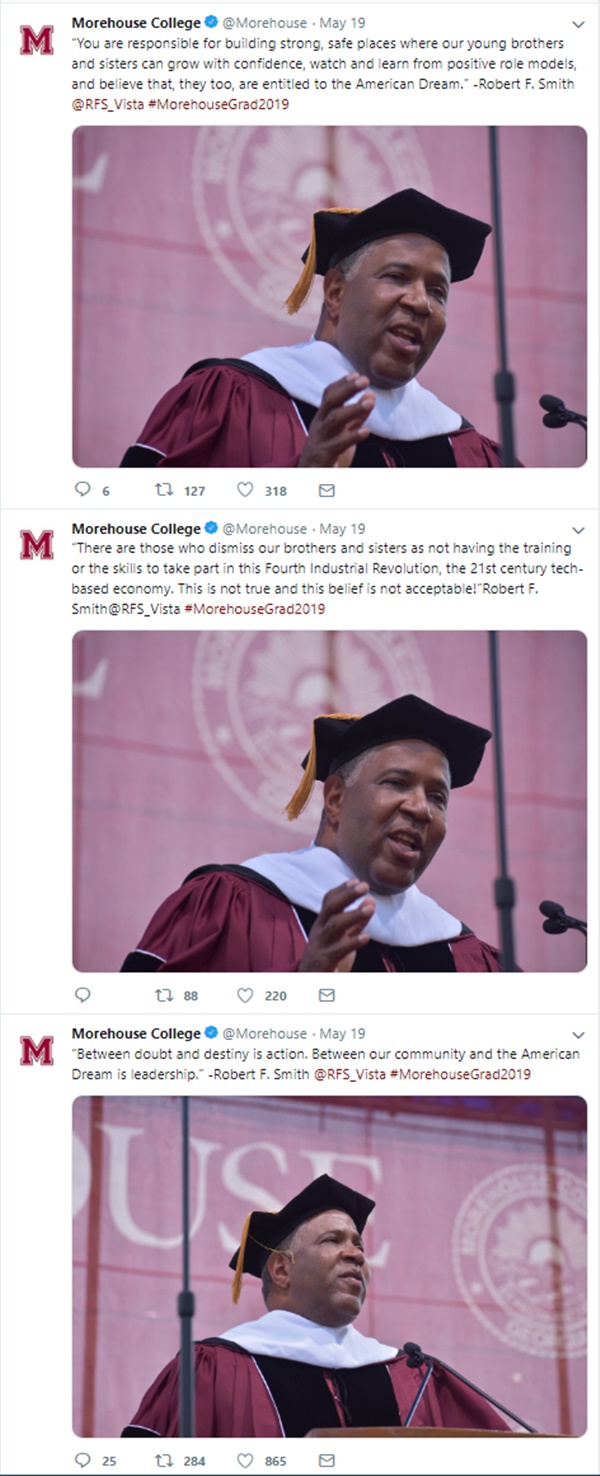Like the tweet with 865 likes
Image resolution: width=600 pixels, height=1476 pixels.
[245, 1460]
